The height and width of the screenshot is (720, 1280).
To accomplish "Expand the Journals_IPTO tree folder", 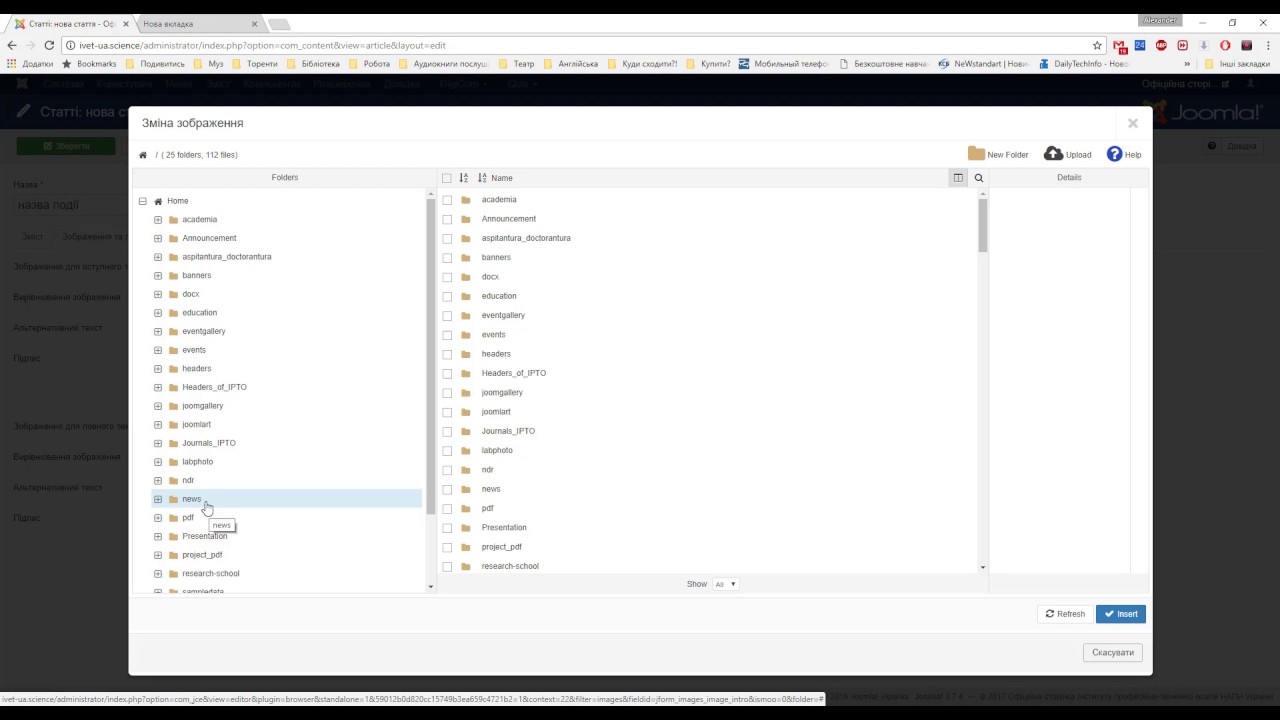I will point(158,443).
